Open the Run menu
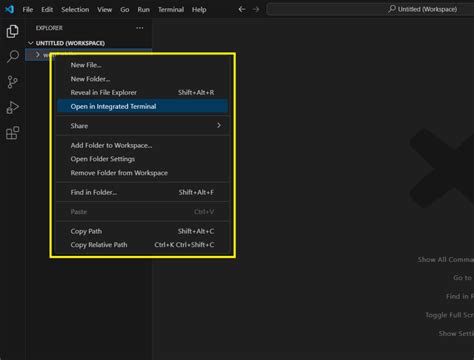This screenshot has height=360, width=474. click(143, 10)
